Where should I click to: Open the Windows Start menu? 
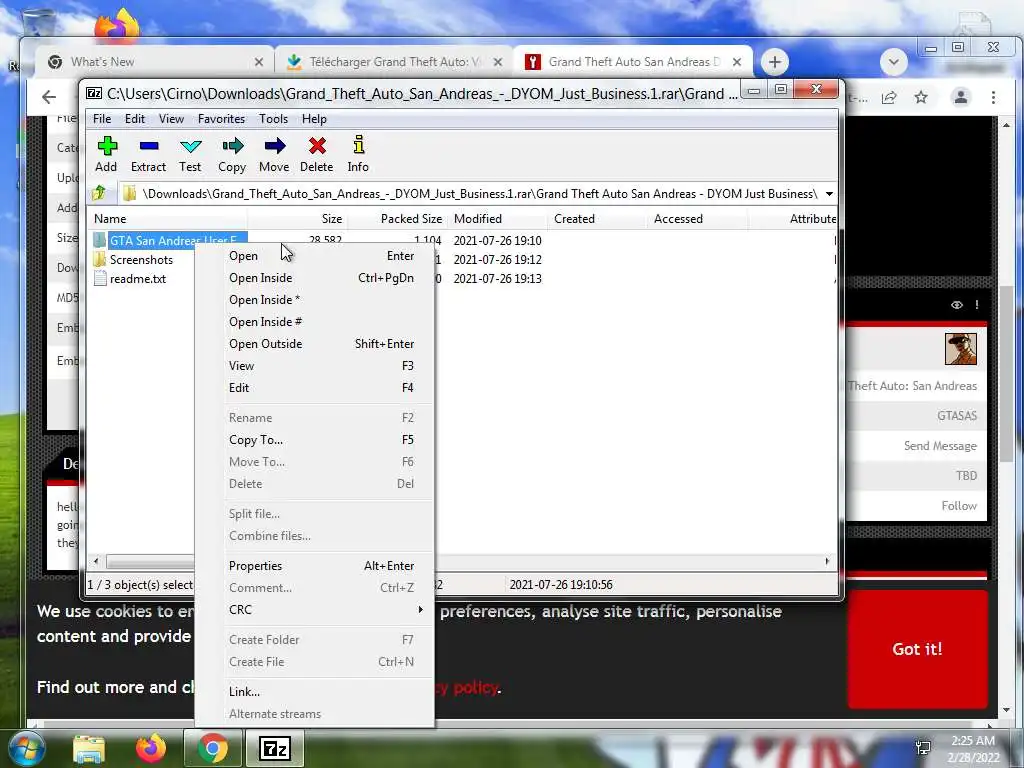click(27, 748)
